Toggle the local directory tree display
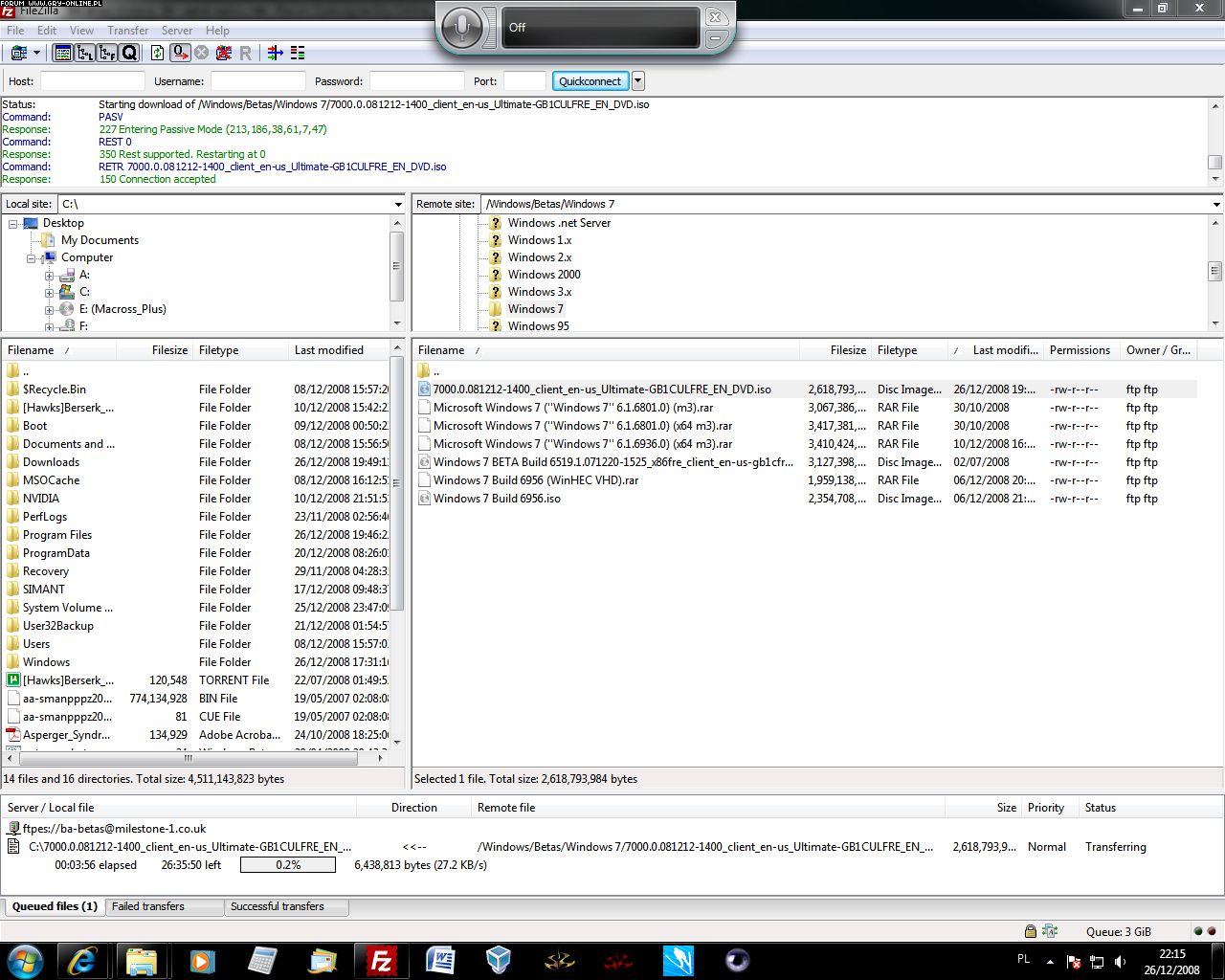Screen dimensions: 1225x980 pos(85,53)
